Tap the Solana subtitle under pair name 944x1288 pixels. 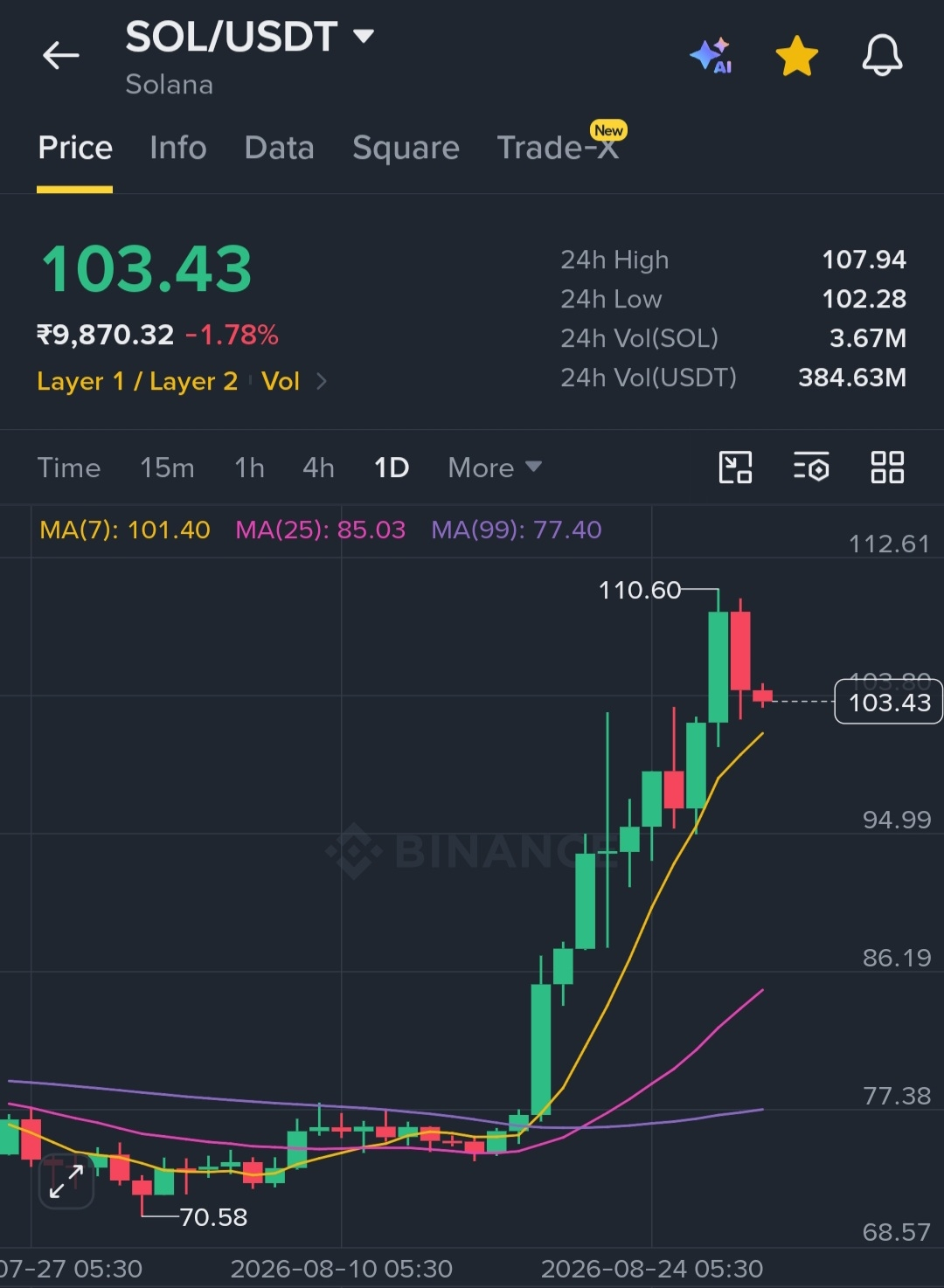click(x=170, y=85)
